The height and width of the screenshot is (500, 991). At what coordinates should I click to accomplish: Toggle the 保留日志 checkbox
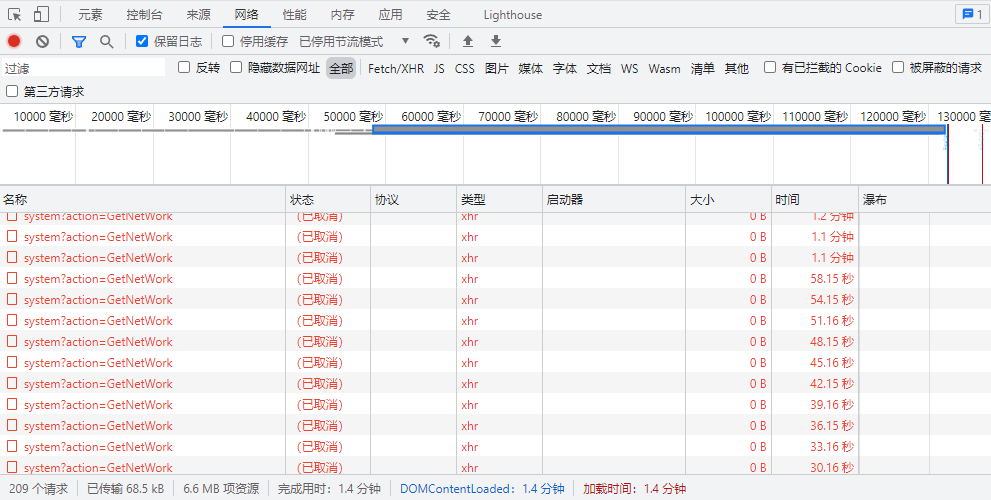[x=142, y=42]
